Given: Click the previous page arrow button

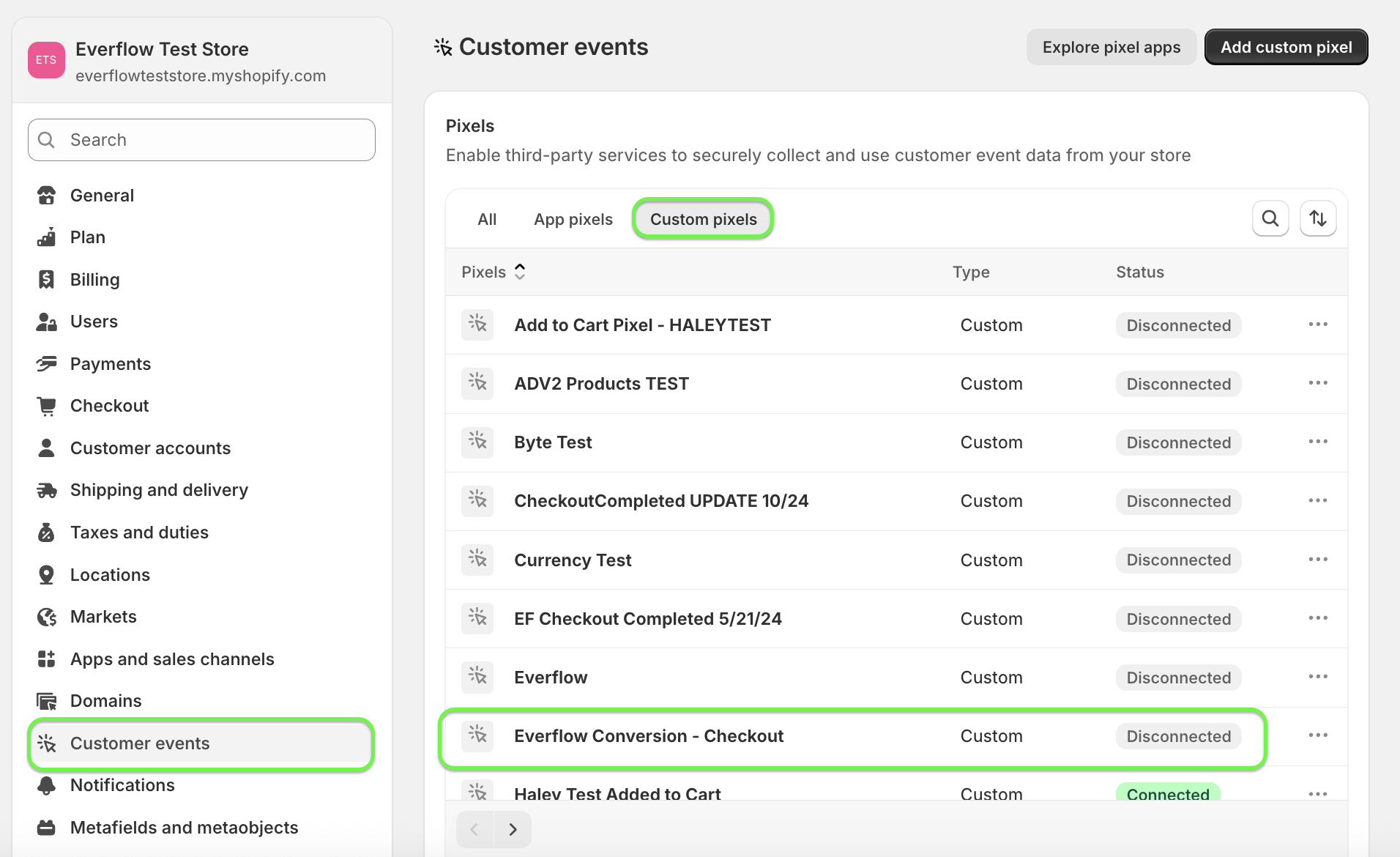Looking at the screenshot, I should point(474,829).
